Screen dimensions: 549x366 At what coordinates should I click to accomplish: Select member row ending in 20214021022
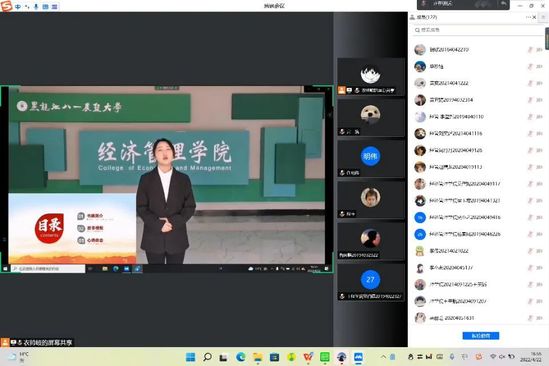478,251
